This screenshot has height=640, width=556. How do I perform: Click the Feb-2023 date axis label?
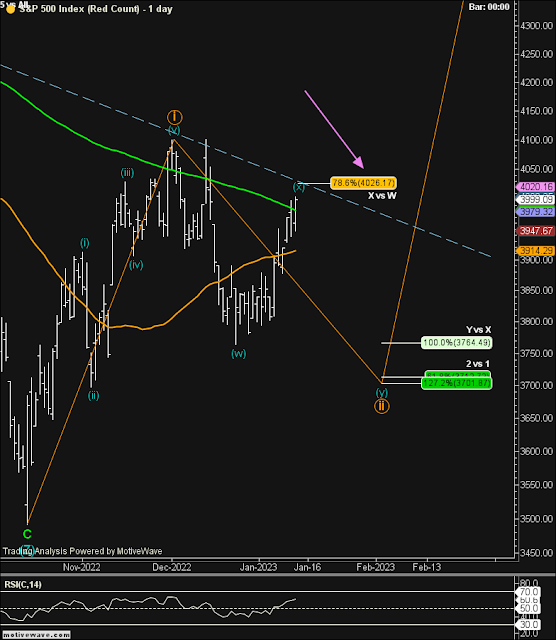coord(376,567)
